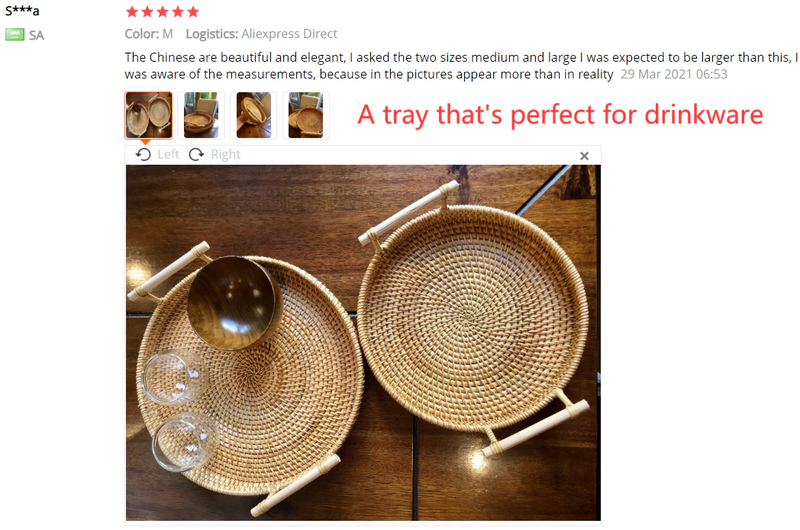This screenshot has height=530, width=800.
Task: Click the rotate Right icon
Action: (x=197, y=154)
